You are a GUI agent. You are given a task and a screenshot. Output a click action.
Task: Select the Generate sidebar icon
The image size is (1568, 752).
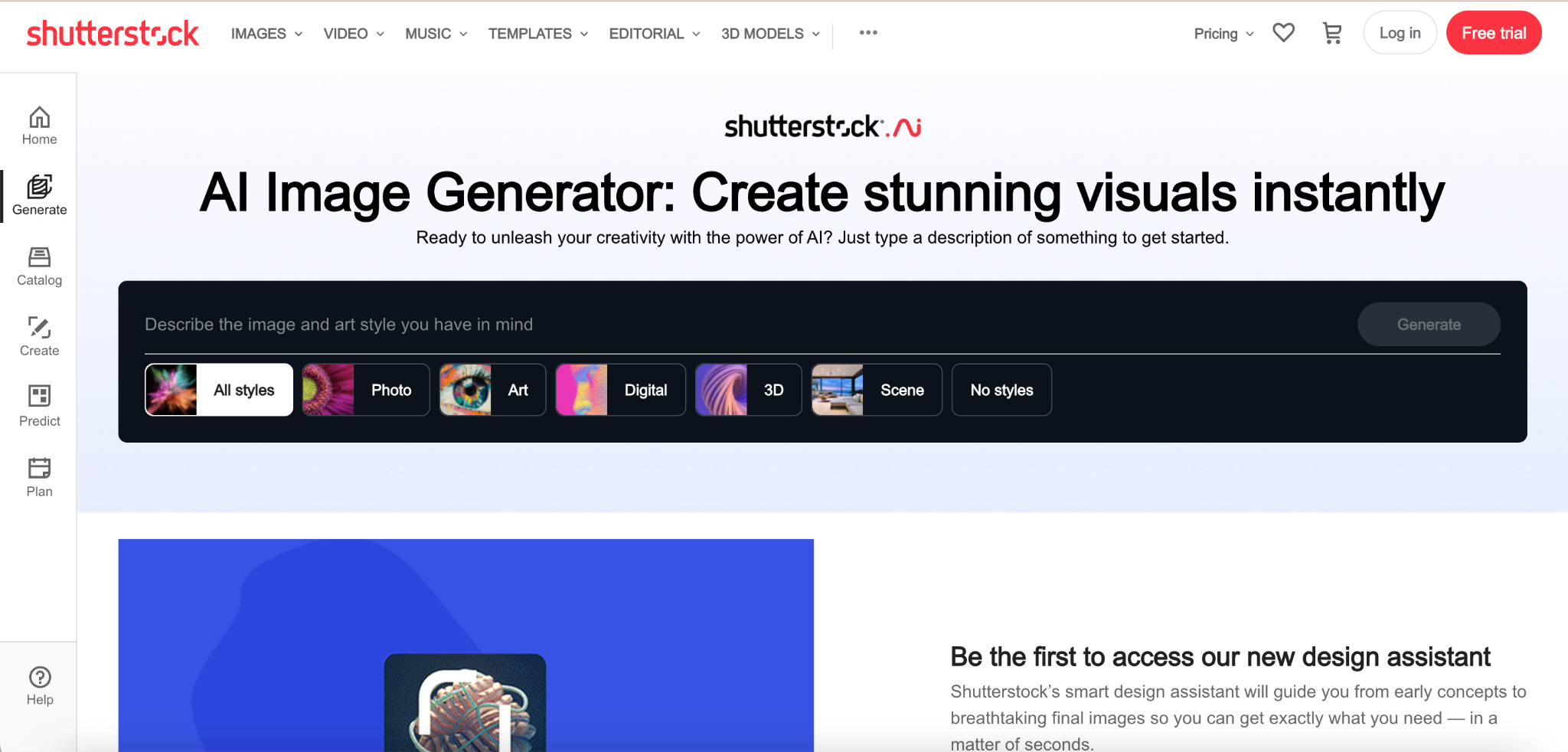point(39,196)
